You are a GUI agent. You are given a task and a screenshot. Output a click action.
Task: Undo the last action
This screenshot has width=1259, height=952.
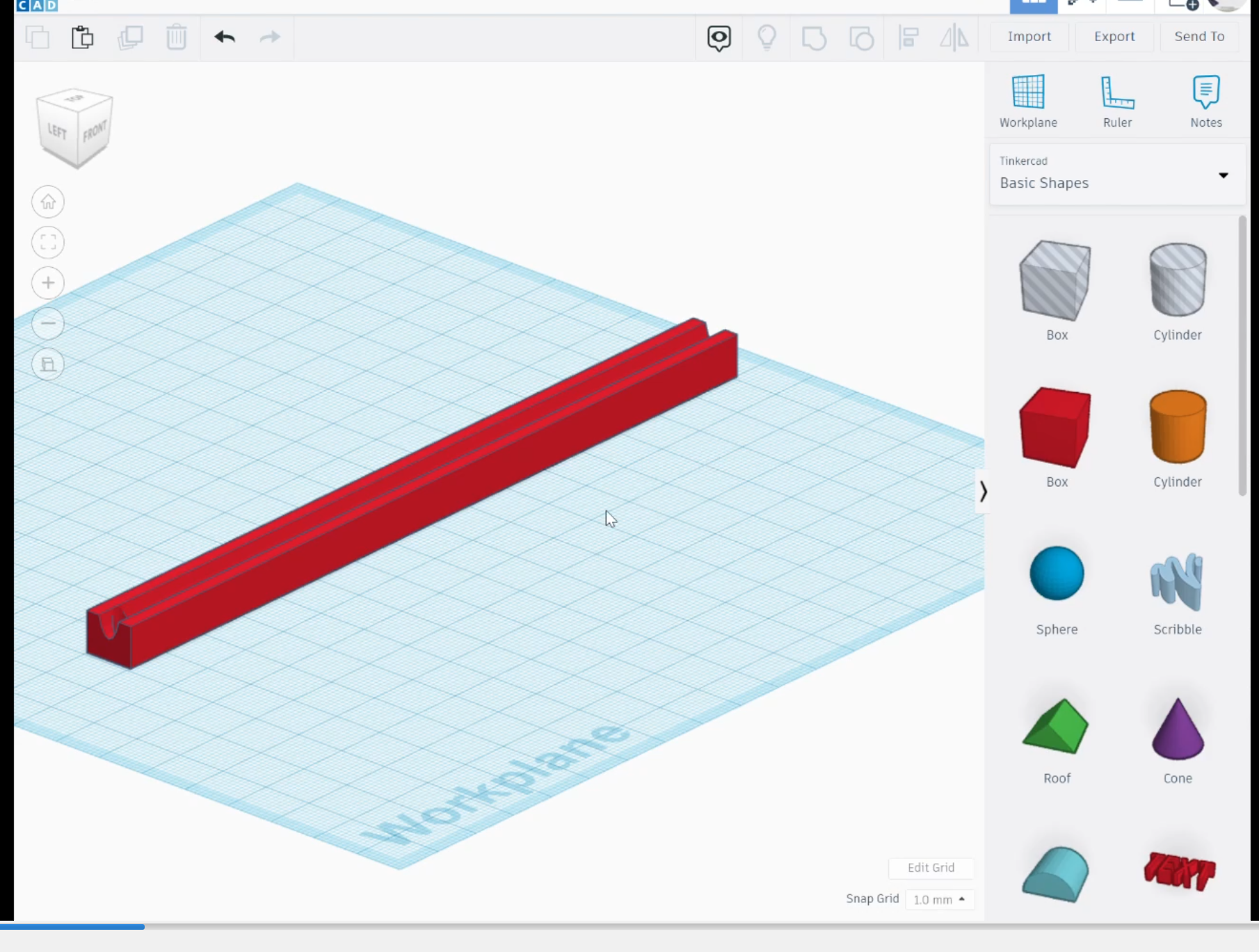(x=225, y=38)
